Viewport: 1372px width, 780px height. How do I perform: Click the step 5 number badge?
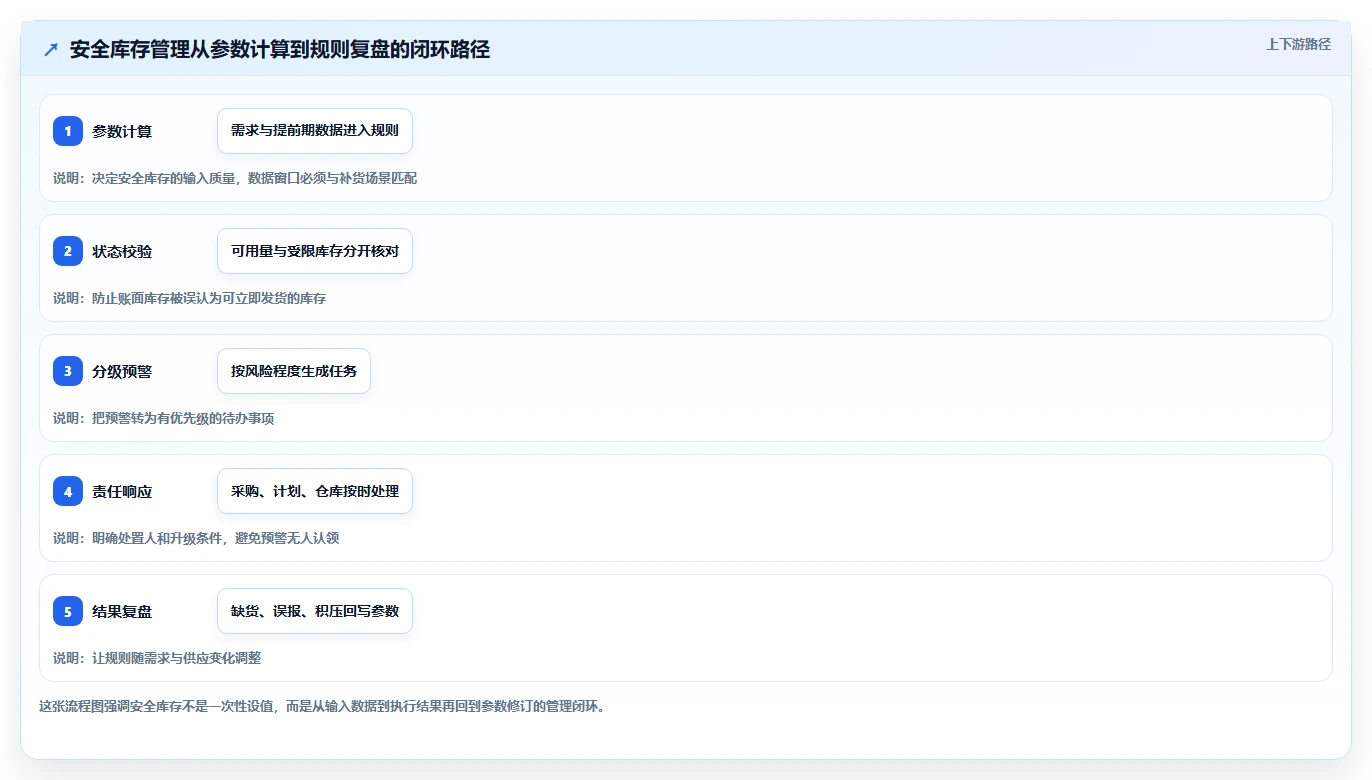click(68, 611)
